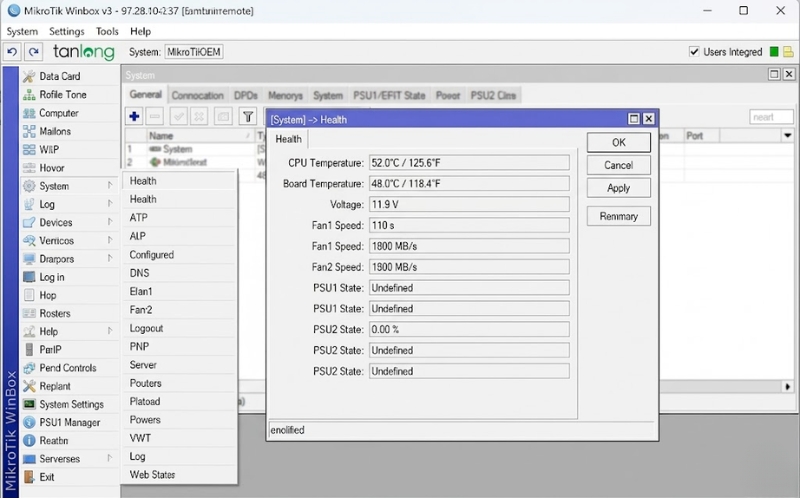Viewport: 800px width, 500px height.
Task: Open the Tools menu
Action: coord(107,31)
